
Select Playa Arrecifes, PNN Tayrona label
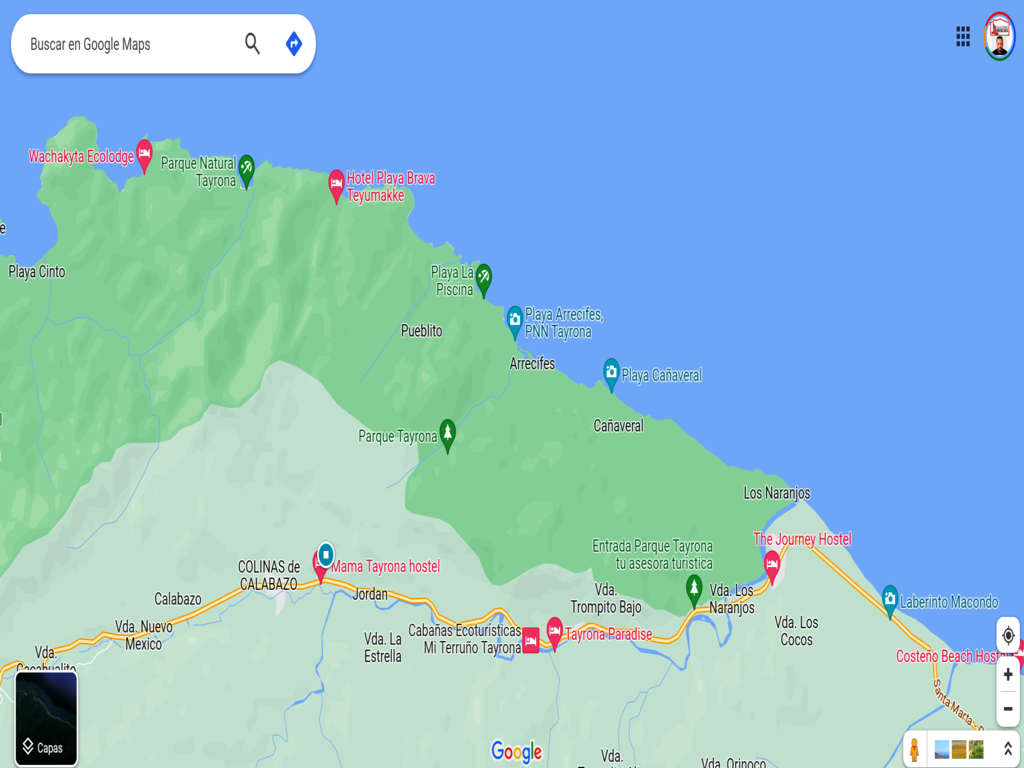563,323
